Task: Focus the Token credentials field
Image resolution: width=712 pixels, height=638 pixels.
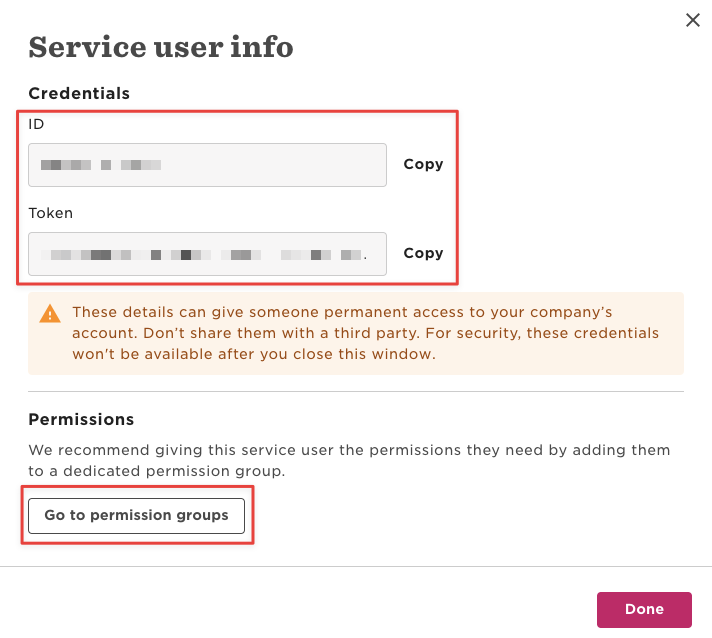Action: pos(208,254)
